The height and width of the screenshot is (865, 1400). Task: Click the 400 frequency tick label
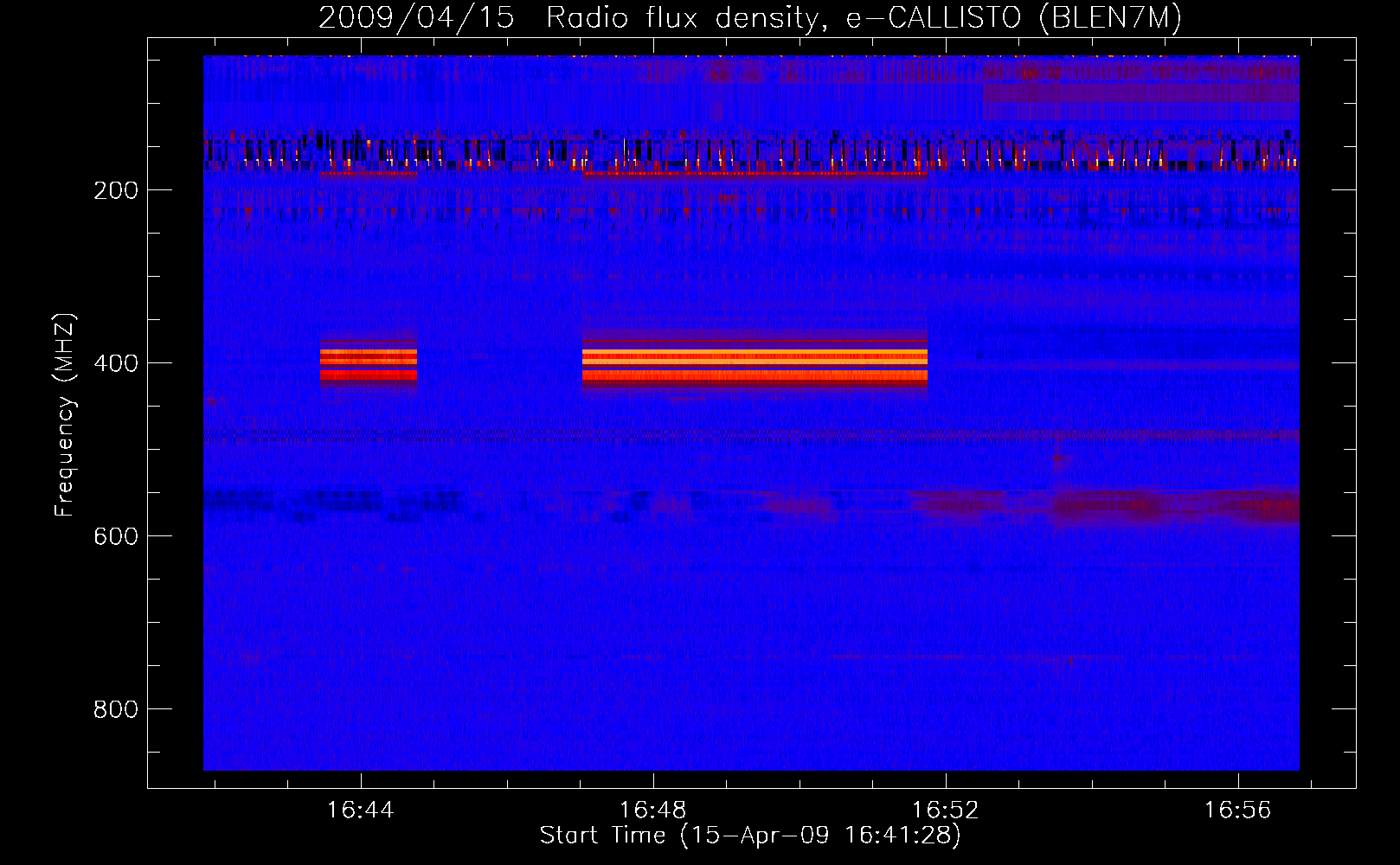click(116, 363)
